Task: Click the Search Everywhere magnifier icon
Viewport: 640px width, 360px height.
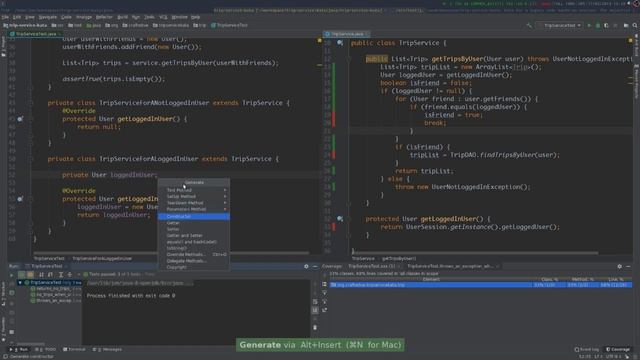Action: click(635, 25)
